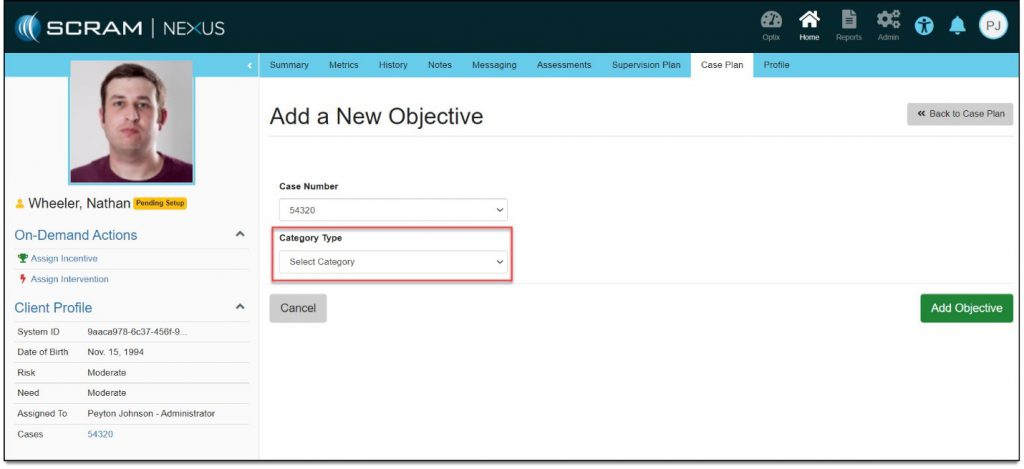Switch to the Summary tab
Viewport: 1024px width, 469px height.
[x=289, y=65]
